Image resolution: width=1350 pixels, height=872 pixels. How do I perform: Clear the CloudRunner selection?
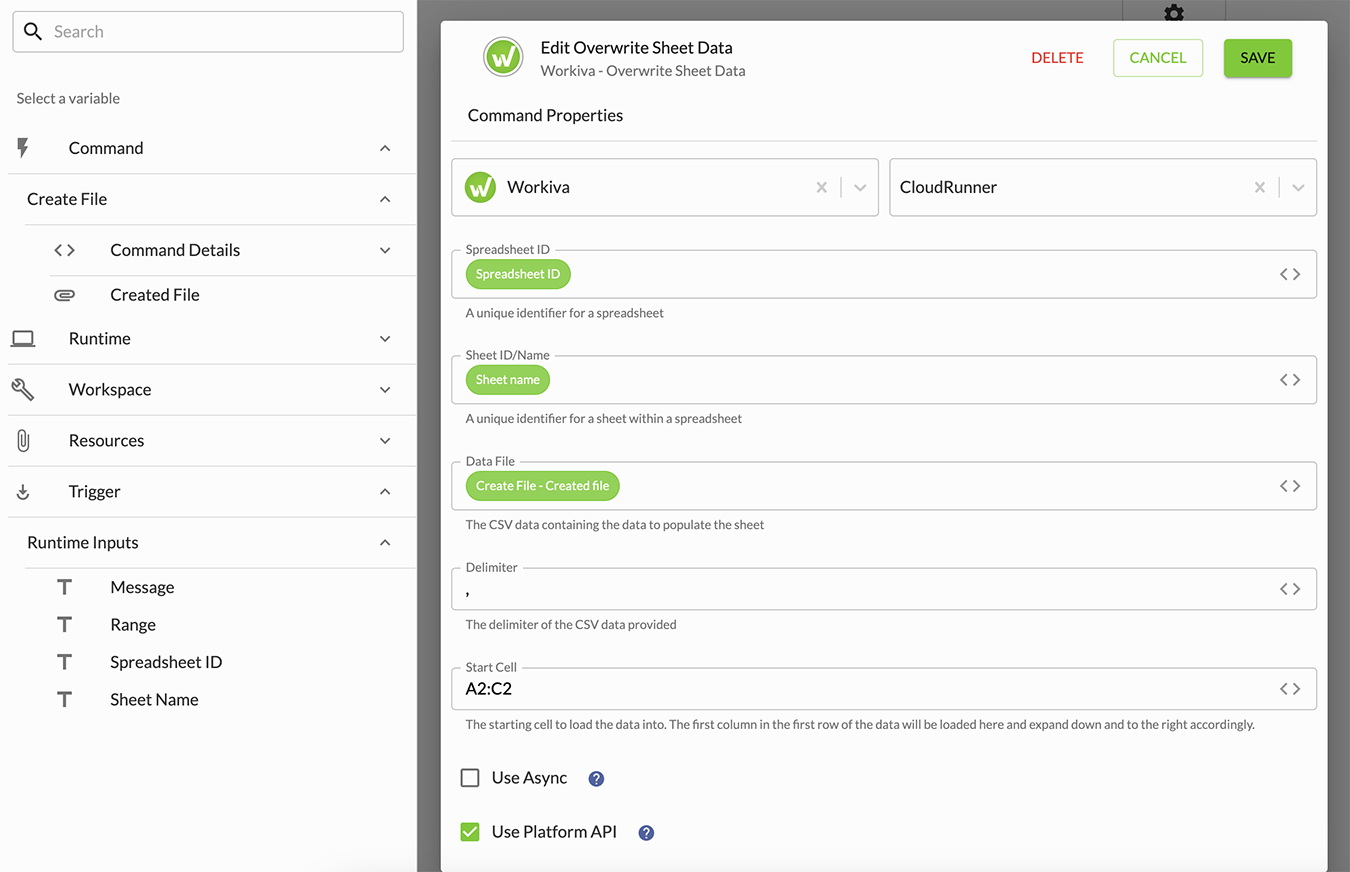point(1260,187)
